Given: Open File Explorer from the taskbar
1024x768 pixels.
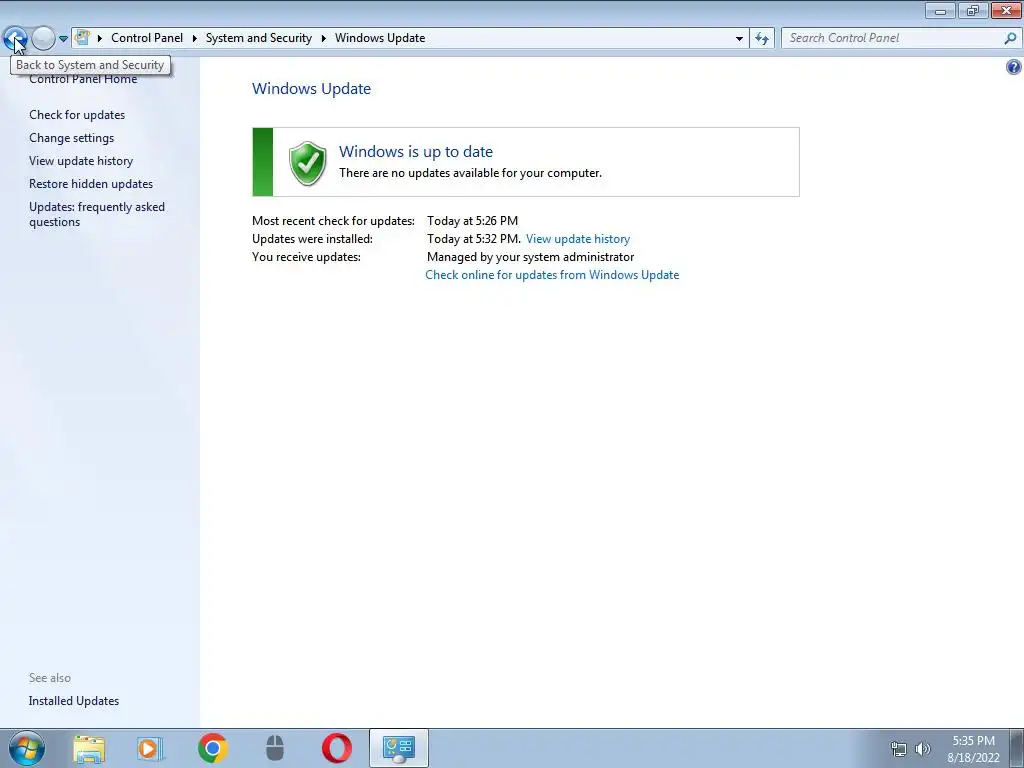Looking at the screenshot, I should 89,748.
